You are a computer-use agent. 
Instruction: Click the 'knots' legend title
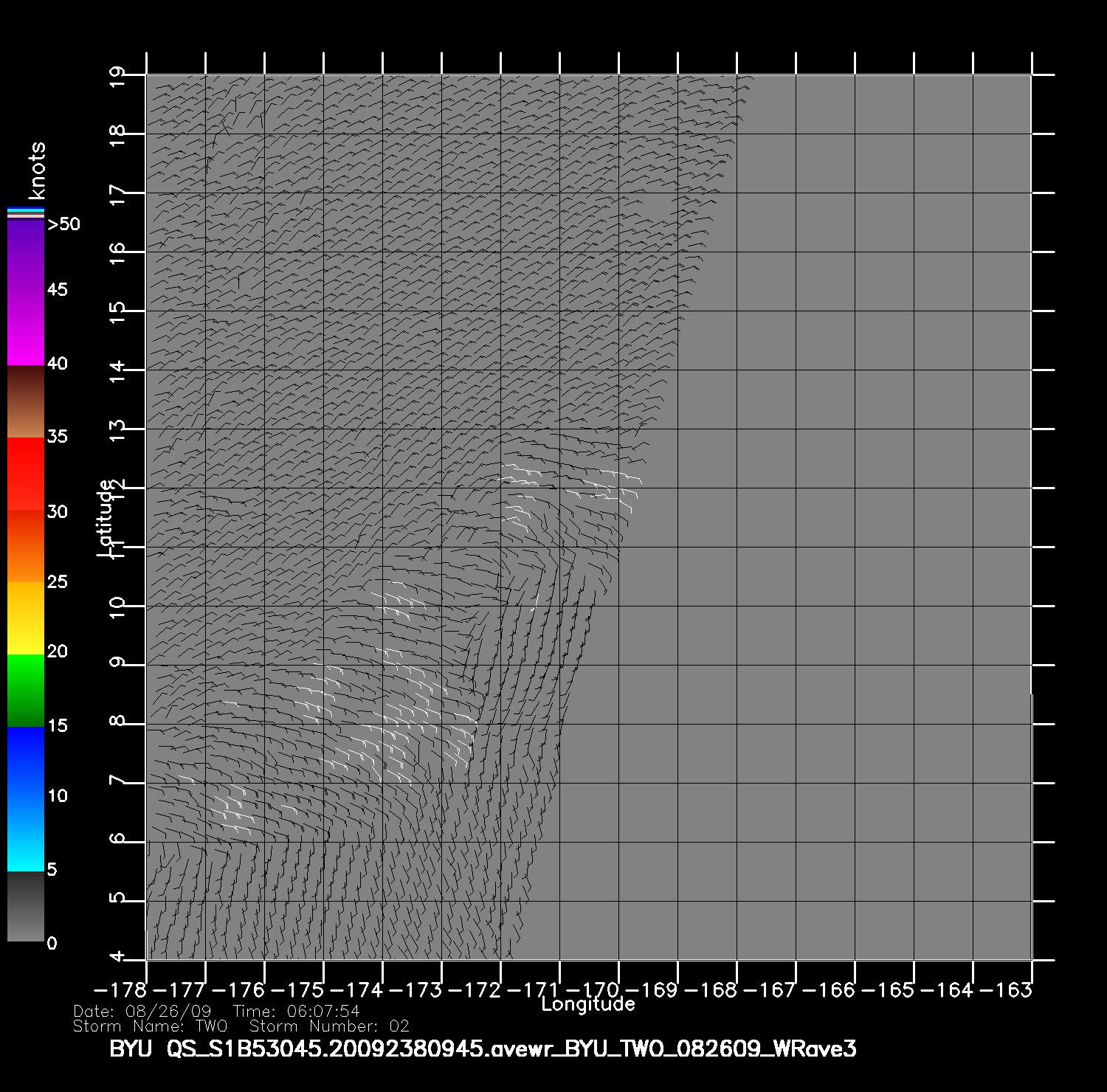point(37,170)
